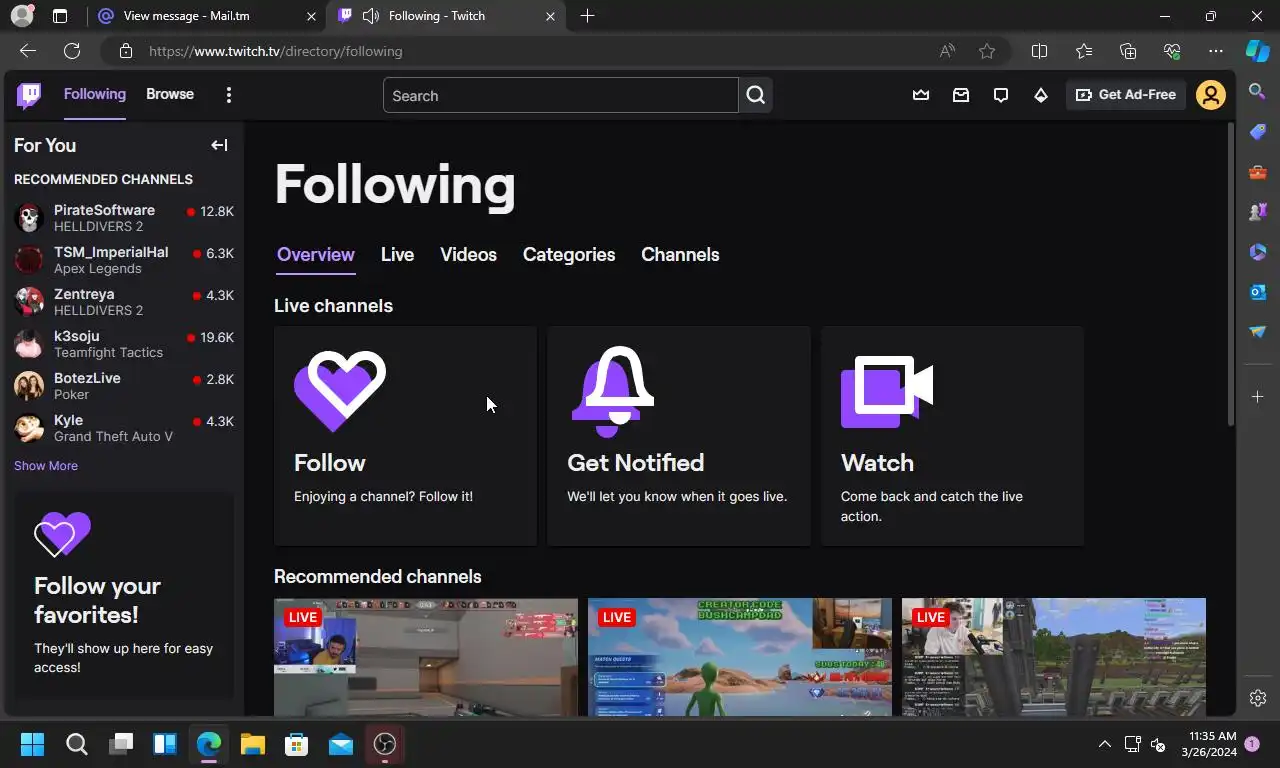
Task: Add a new Edge sidebar app
Action: [x=1258, y=397]
